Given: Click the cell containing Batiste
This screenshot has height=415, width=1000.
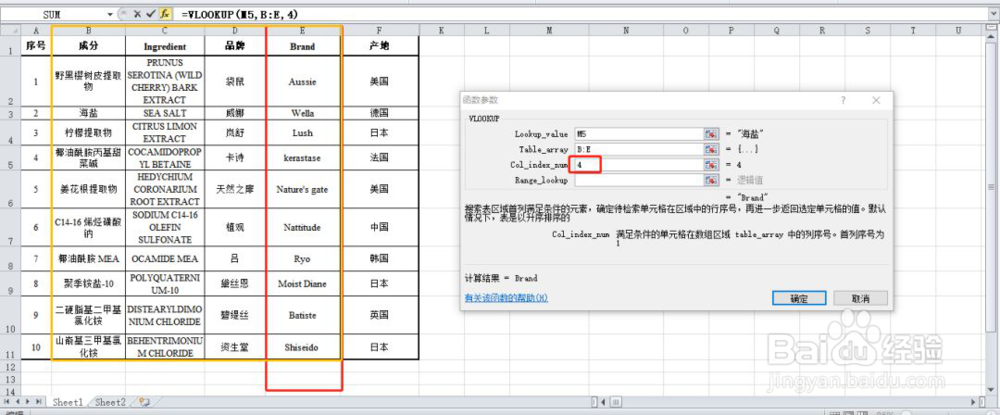Looking at the screenshot, I should click(x=302, y=316).
